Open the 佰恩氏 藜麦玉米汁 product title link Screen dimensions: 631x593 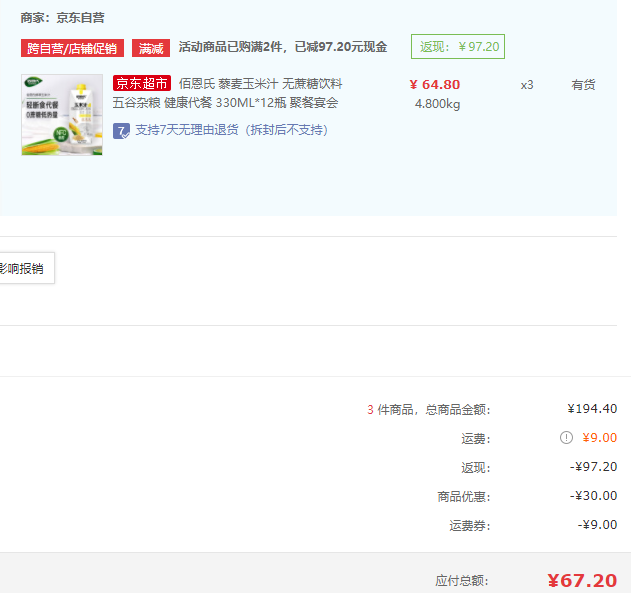[260, 84]
